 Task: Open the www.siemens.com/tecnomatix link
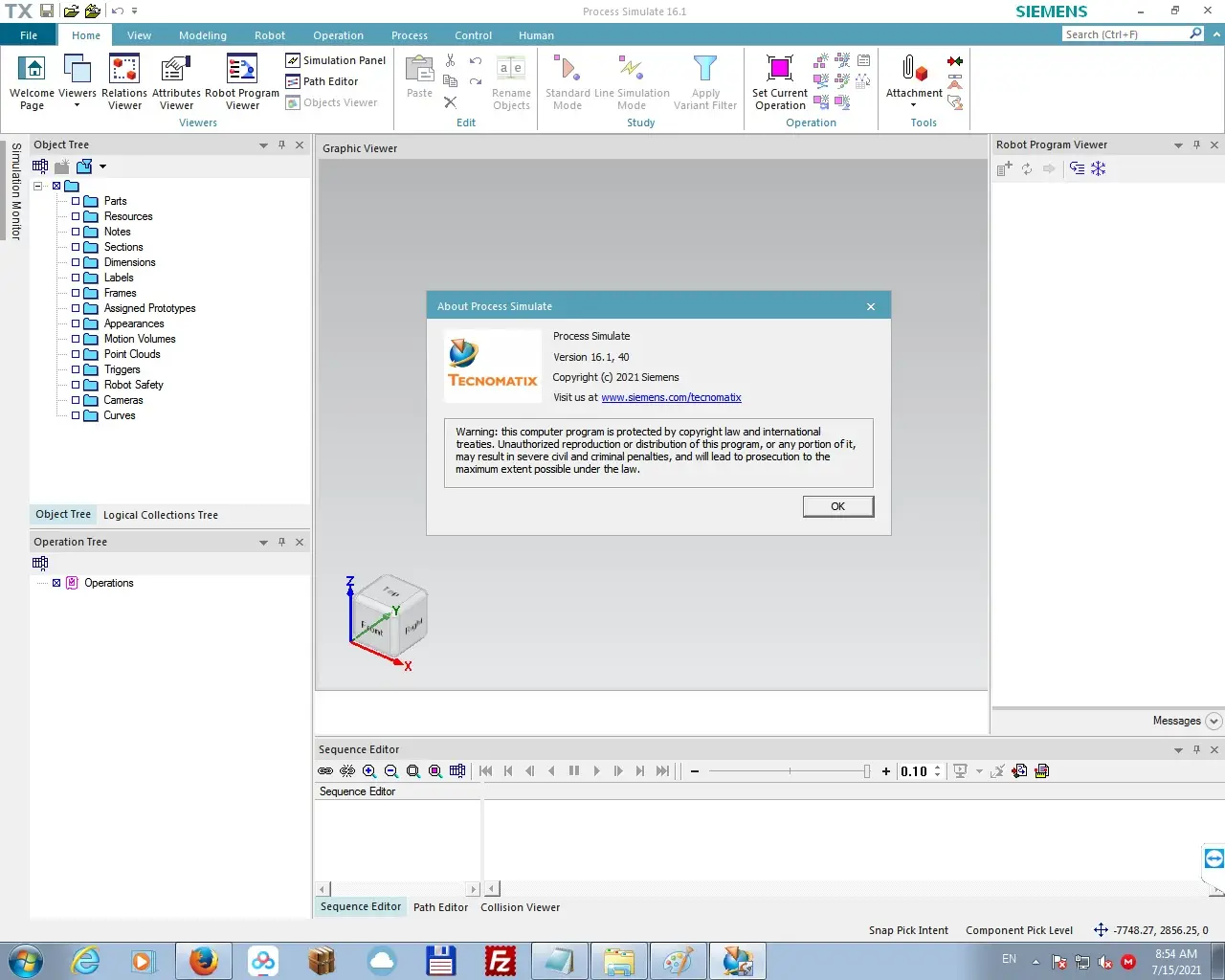coord(671,397)
